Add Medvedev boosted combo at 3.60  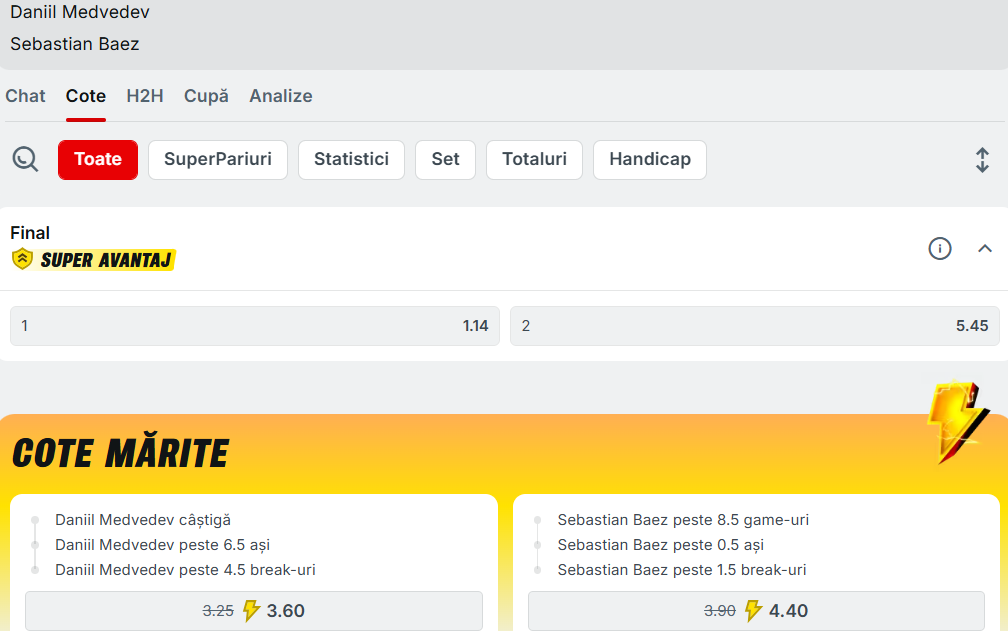[x=254, y=610]
